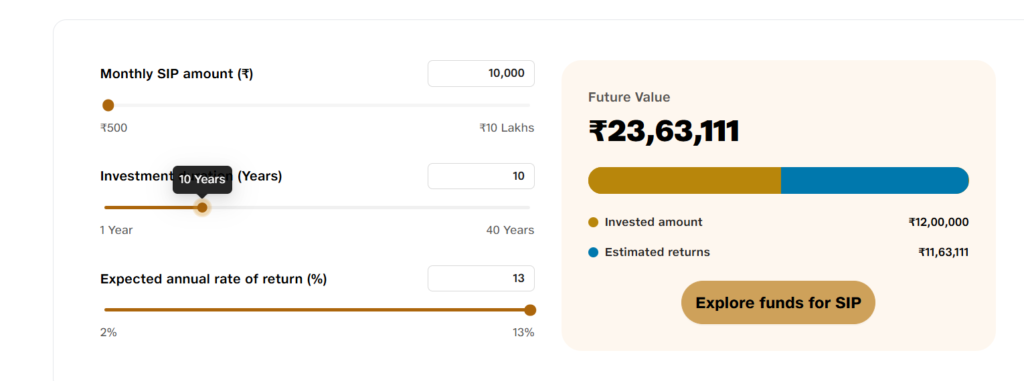This screenshot has height=381, width=1024.
Task: Click the gold Invested amount legend dot
Action: pos(593,222)
